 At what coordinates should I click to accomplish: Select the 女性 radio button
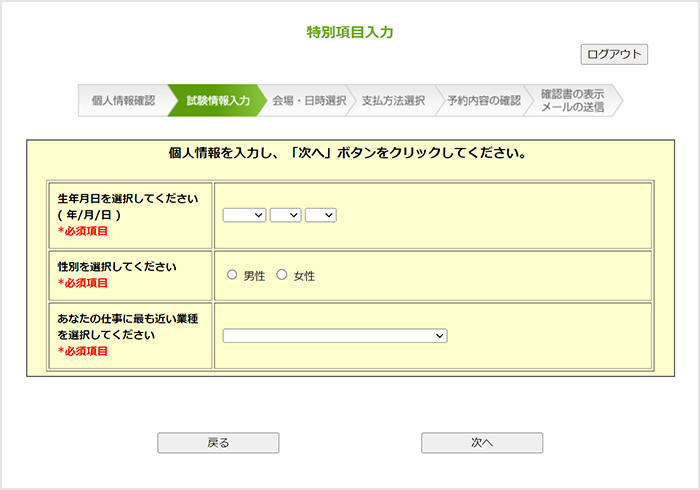281,275
